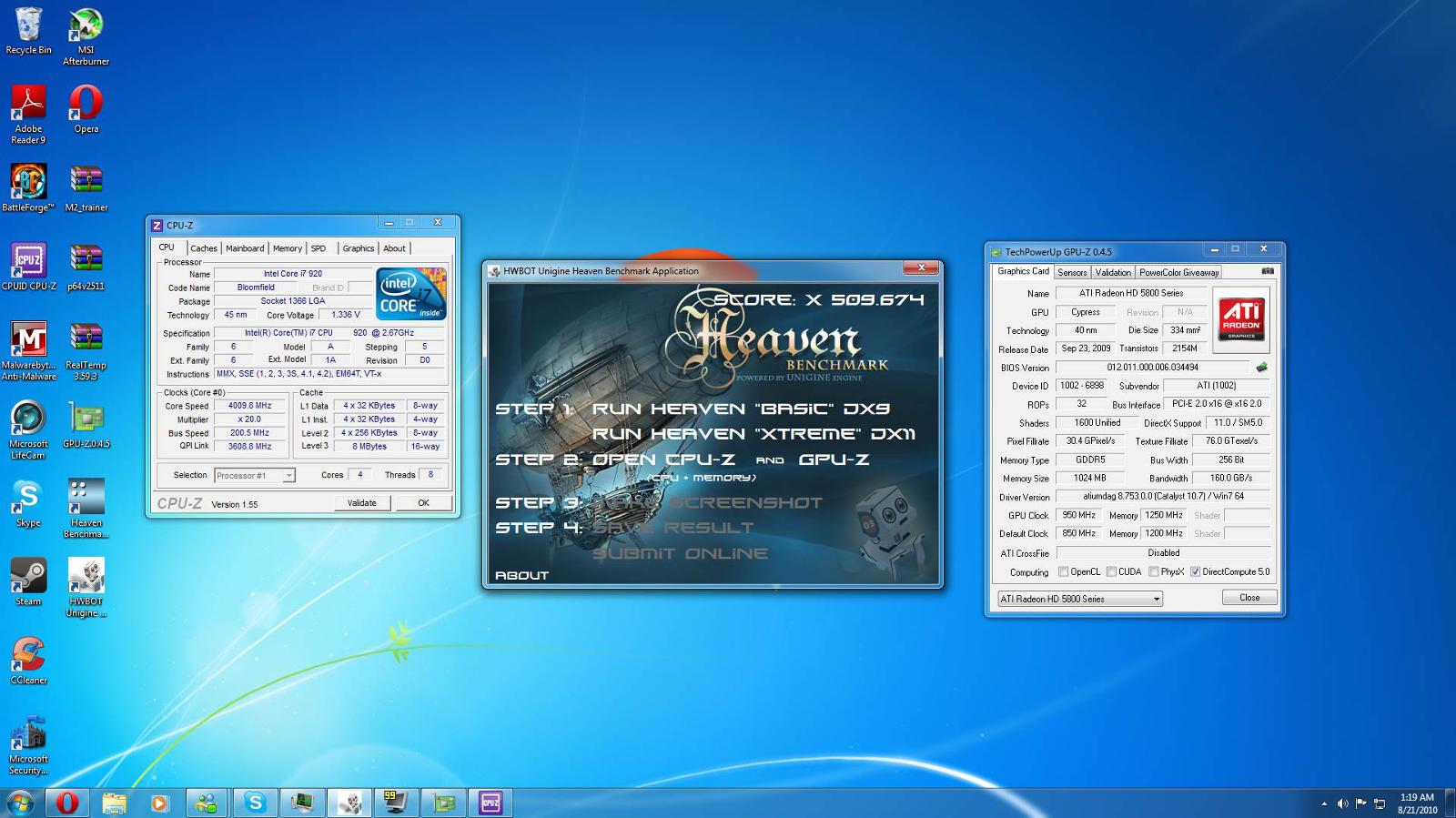Launch the GPU-Z 0.4.5 desktop icon

(x=86, y=424)
